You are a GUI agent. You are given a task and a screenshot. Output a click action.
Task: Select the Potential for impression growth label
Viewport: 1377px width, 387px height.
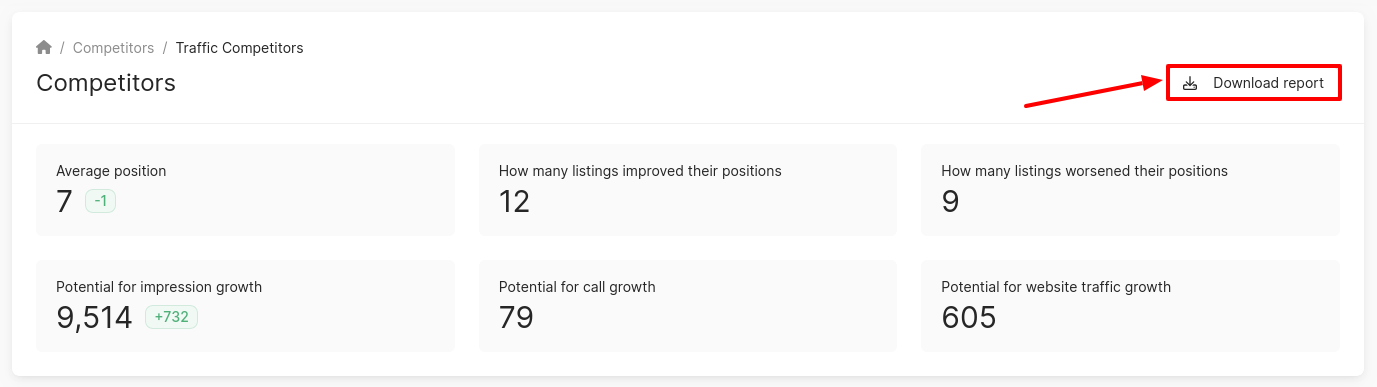point(159,287)
